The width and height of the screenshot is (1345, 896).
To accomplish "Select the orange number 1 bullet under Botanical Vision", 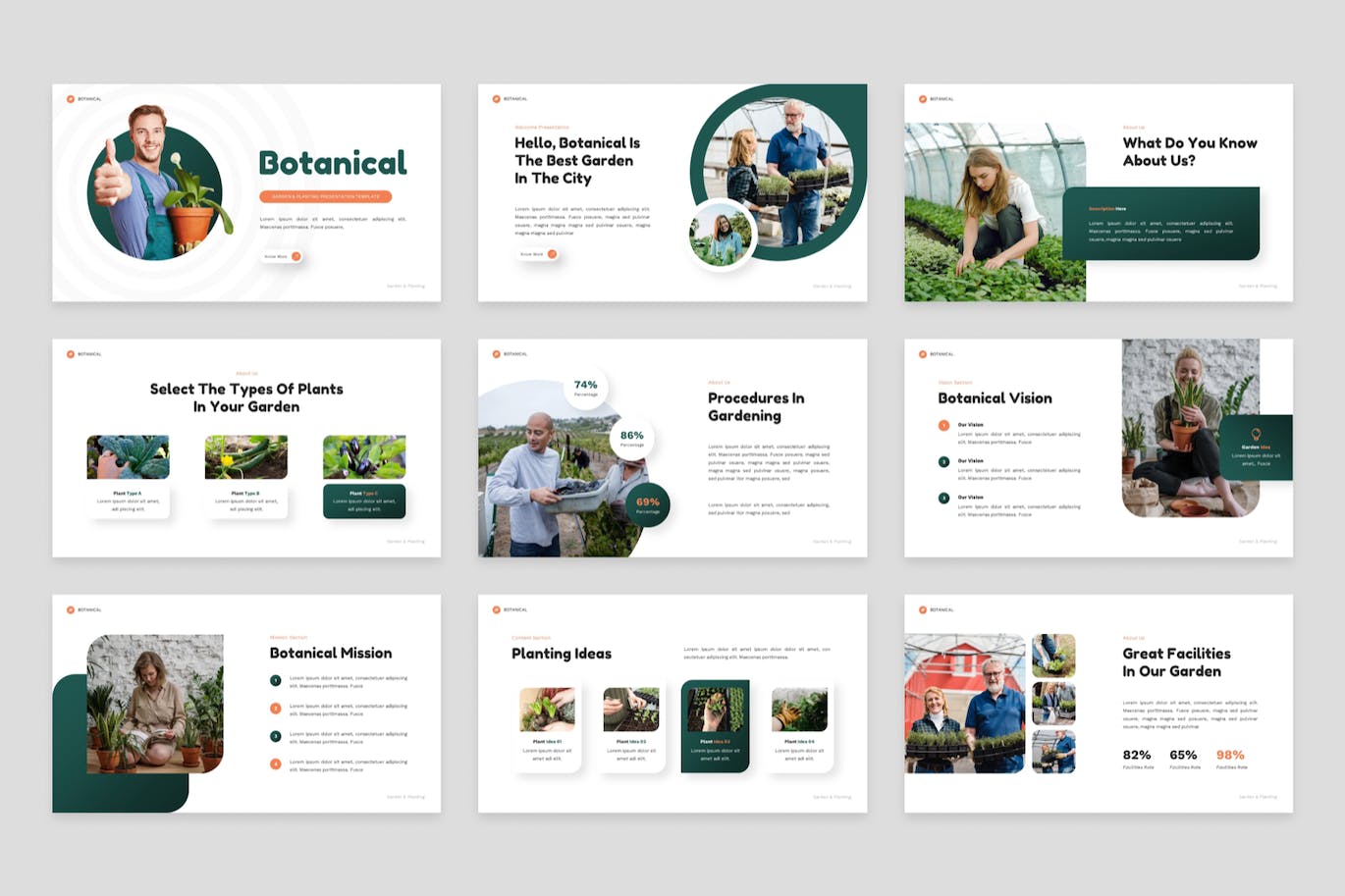I will pyautogui.click(x=943, y=426).
